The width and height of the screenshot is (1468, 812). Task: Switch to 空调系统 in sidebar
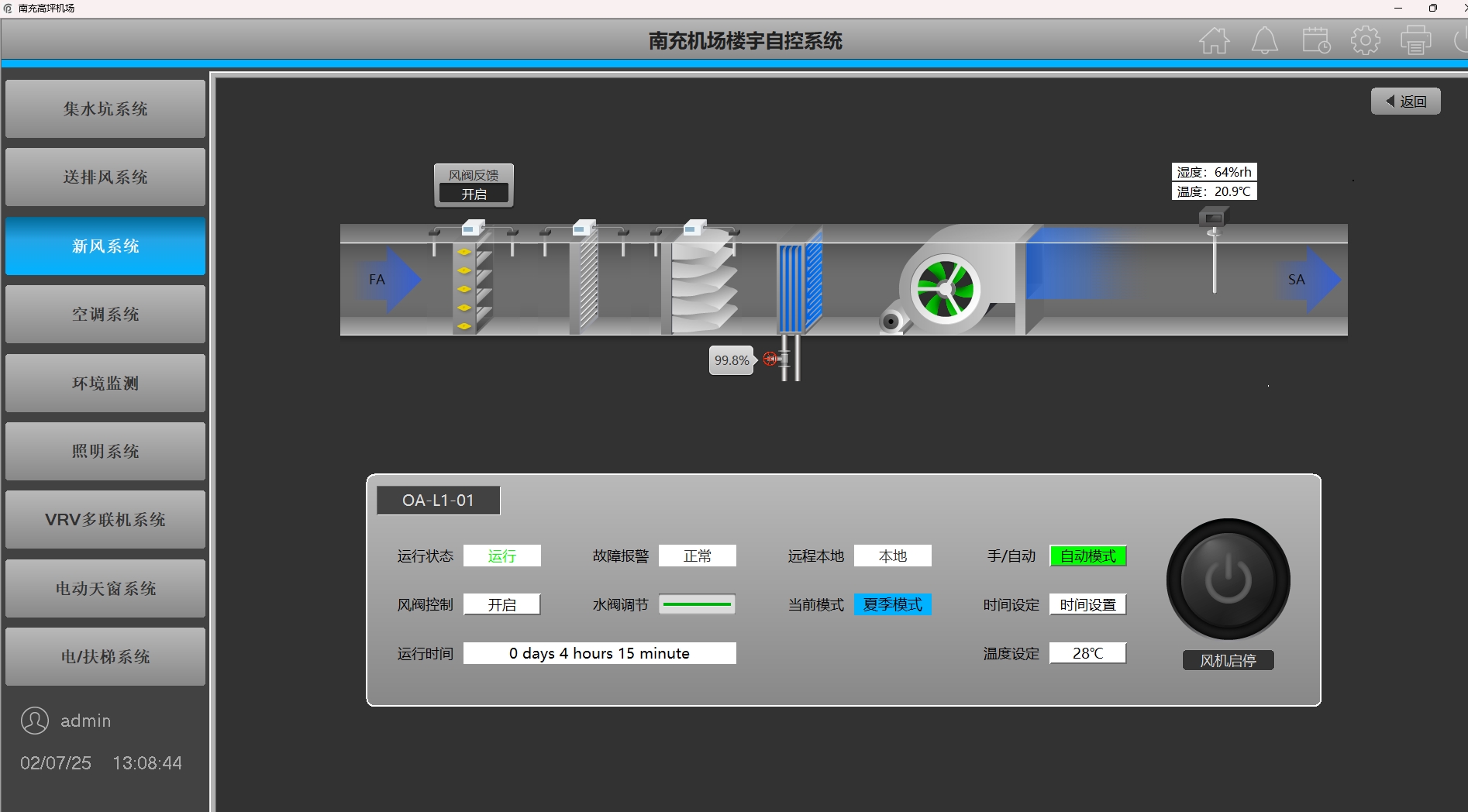(105, 315)
